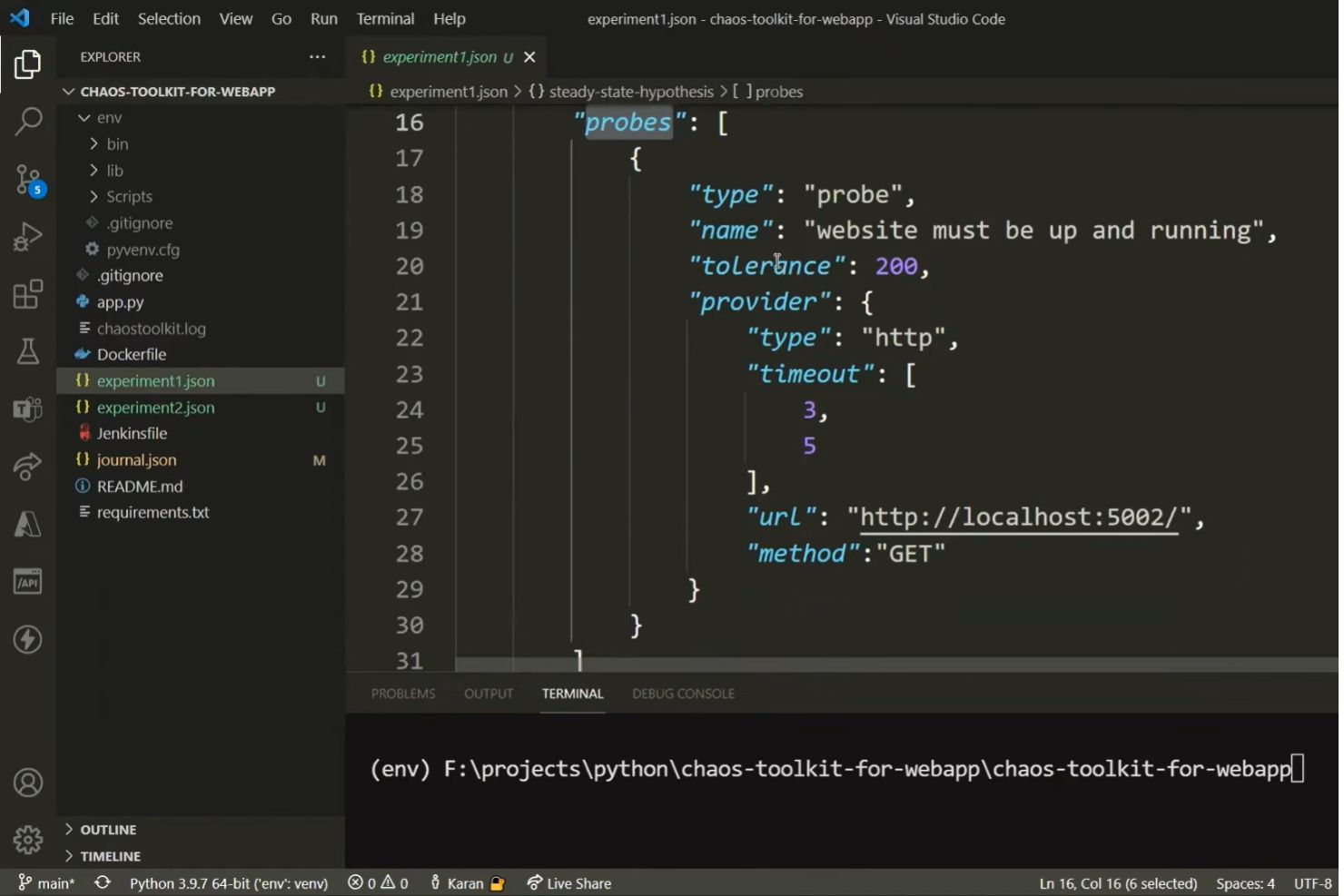Screen dimensions: 1344x896
Task: Click the editor horizontal scrollbar
Action: tap(896, 665)
